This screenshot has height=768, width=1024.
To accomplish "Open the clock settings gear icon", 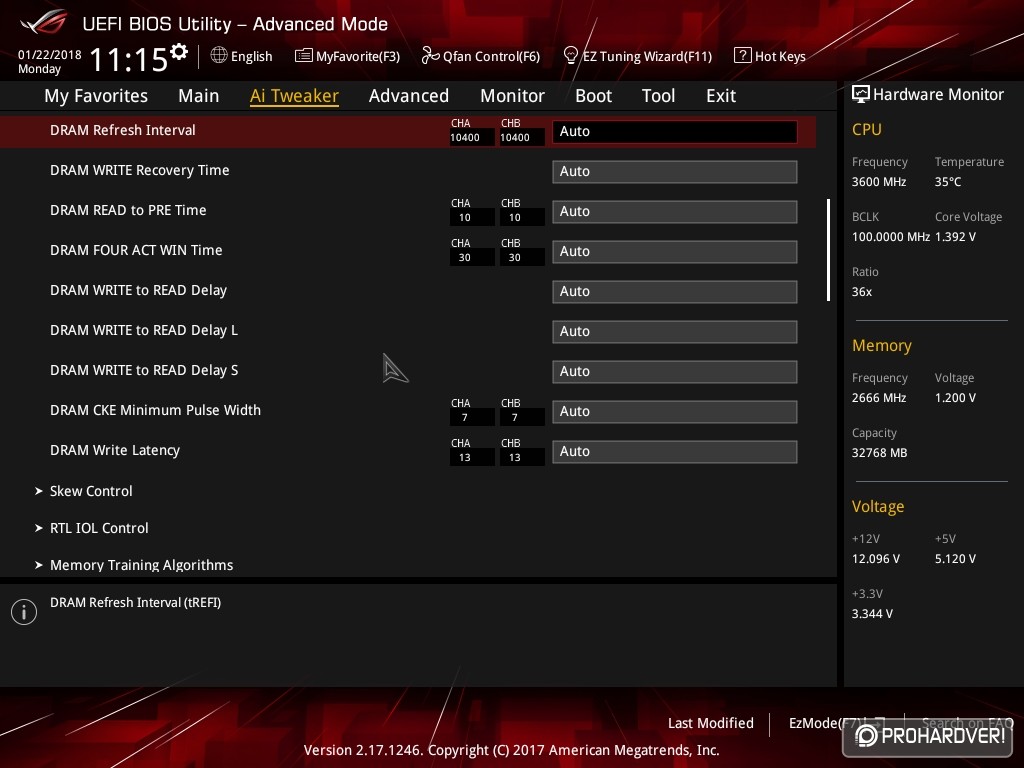I will 179,52.
